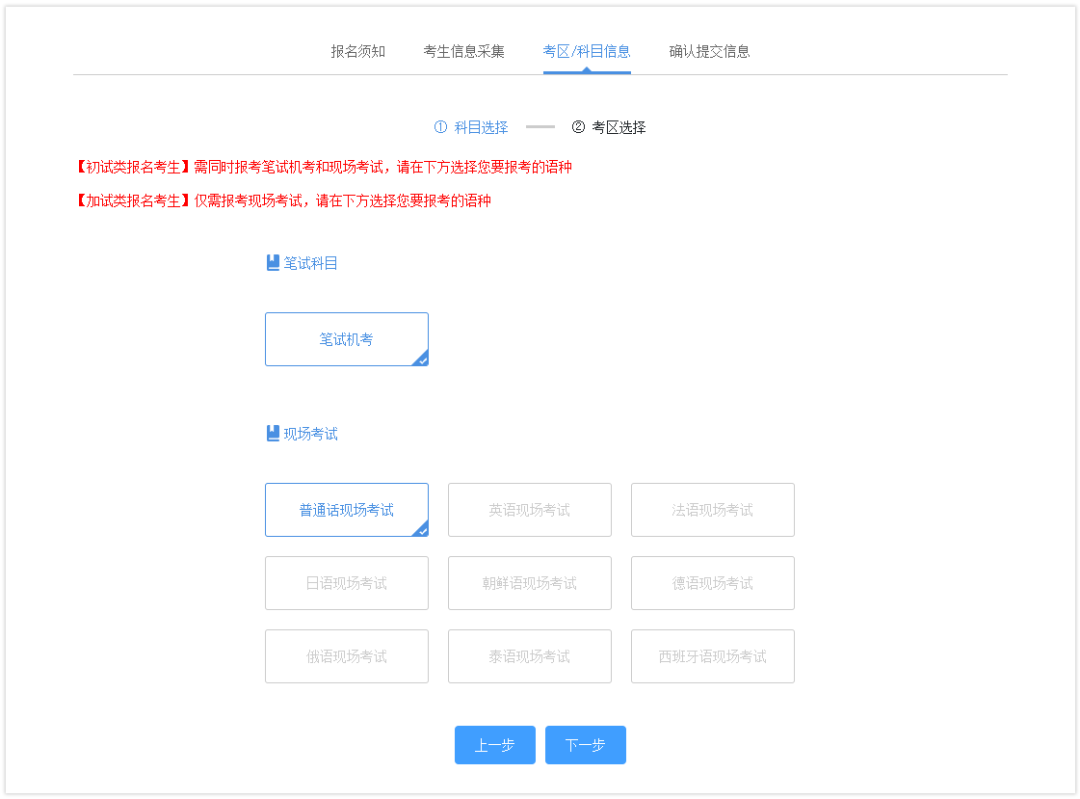Choose 日语现场考试 option
The image size is (1080, 799).
[x=346, y=583]
